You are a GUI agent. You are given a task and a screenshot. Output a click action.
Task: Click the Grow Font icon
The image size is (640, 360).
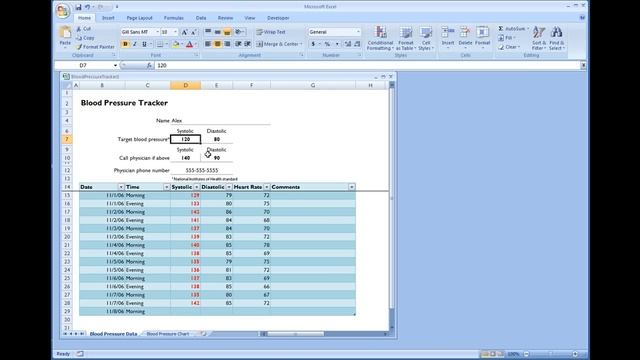pyautogui.click(x=184, y=32)
